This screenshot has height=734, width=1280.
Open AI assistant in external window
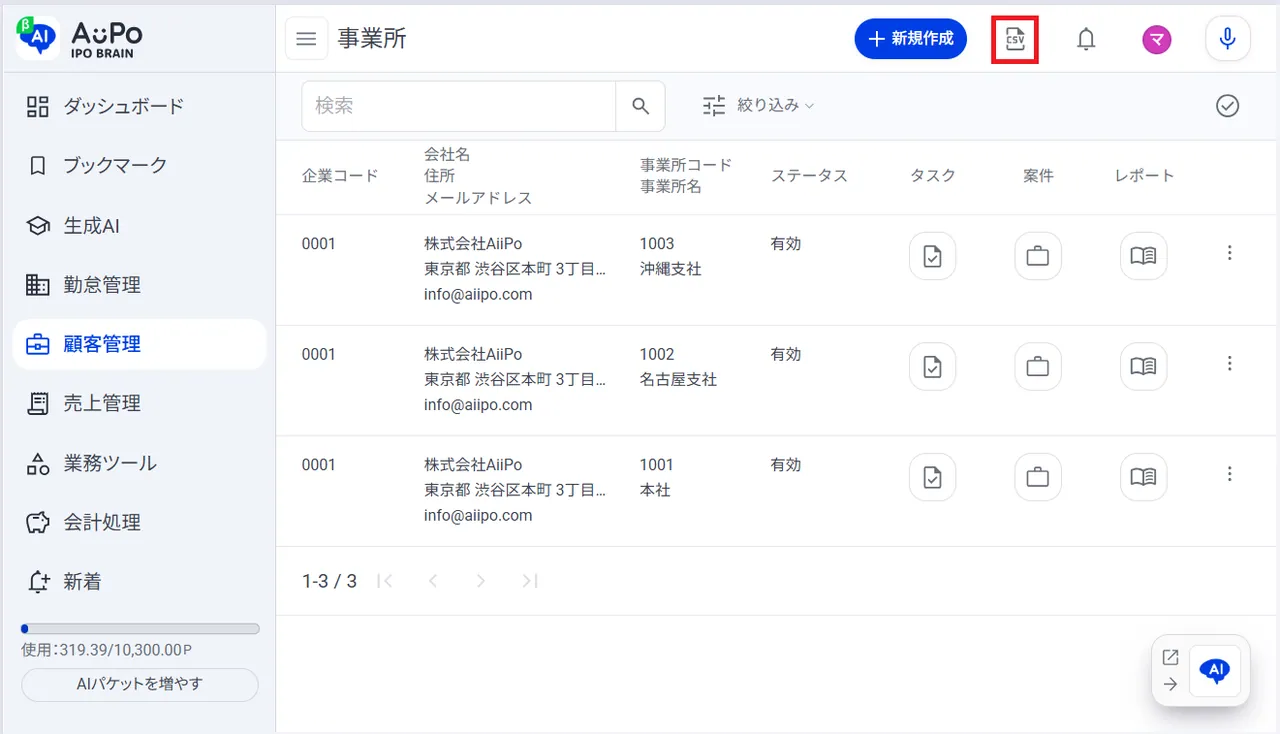pyautogui.click(x=1170, y=657)
